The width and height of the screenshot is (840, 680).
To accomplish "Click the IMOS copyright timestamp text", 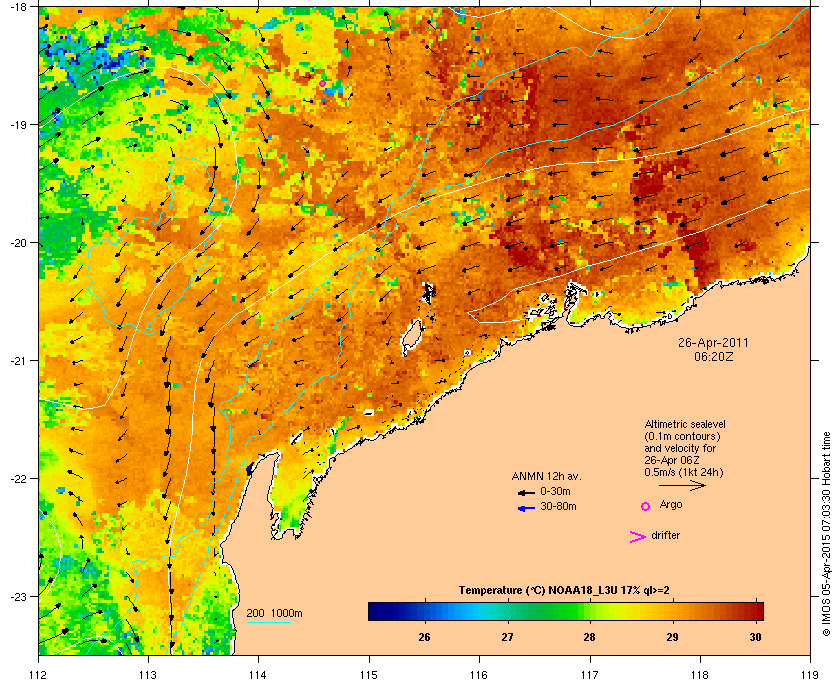I will [x=827, y=534].
